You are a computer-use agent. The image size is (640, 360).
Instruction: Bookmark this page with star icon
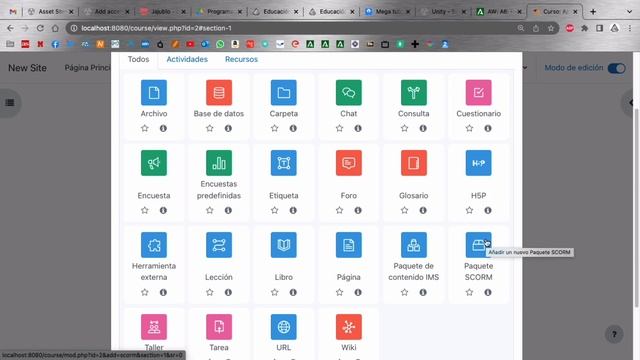pos(551,28)
